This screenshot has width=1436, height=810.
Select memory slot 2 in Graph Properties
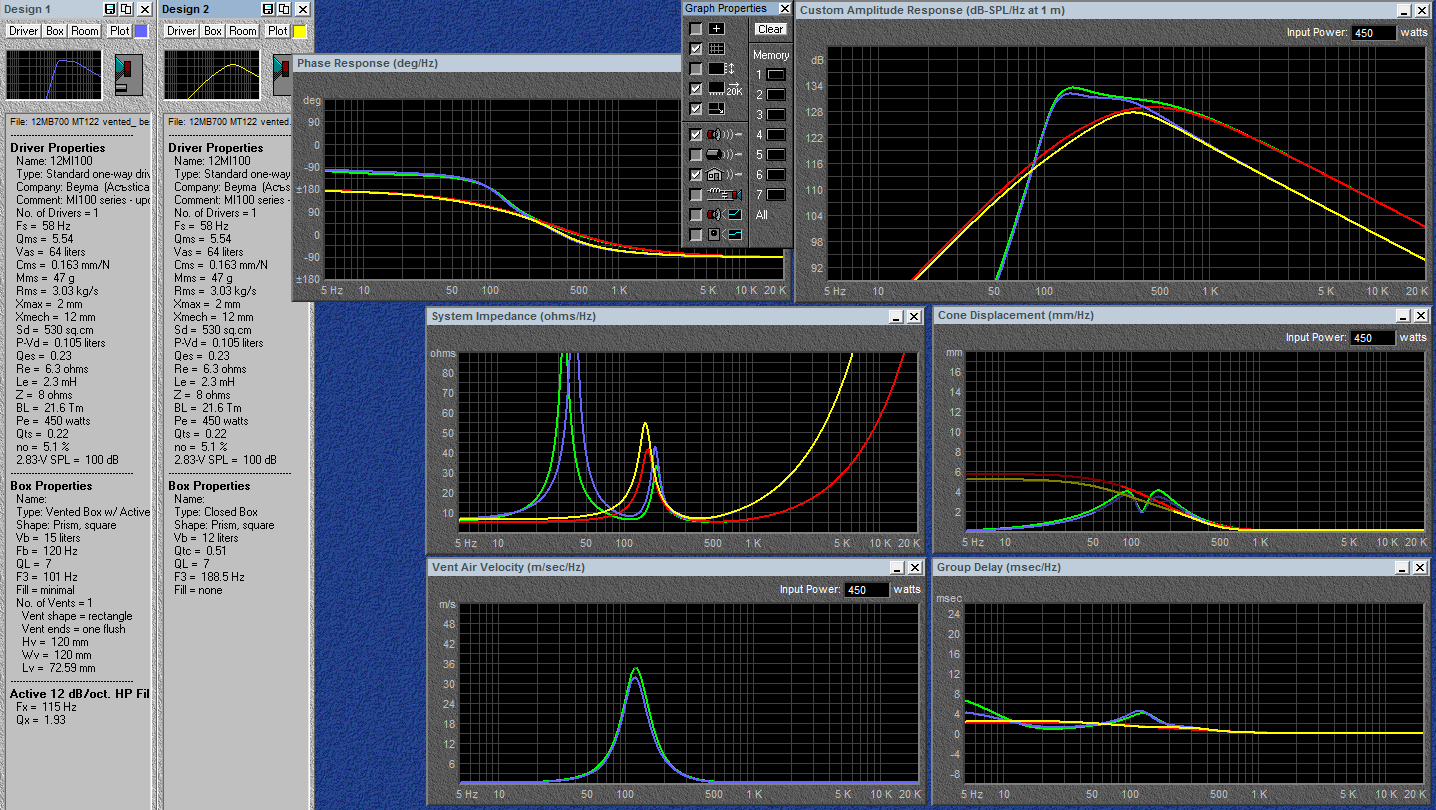pyautogui.click(x=776, y=95)
